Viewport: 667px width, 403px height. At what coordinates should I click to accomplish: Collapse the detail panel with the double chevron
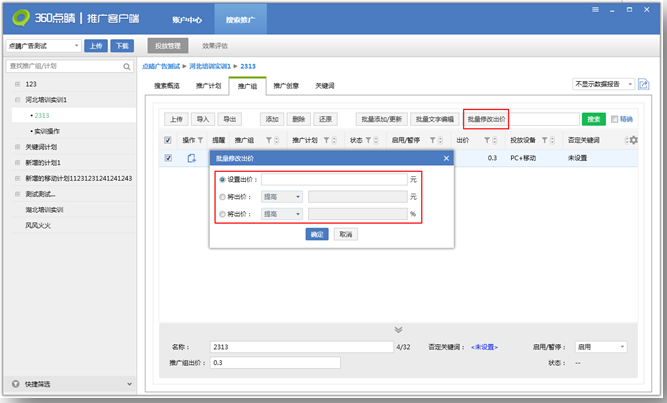point(398,329)
